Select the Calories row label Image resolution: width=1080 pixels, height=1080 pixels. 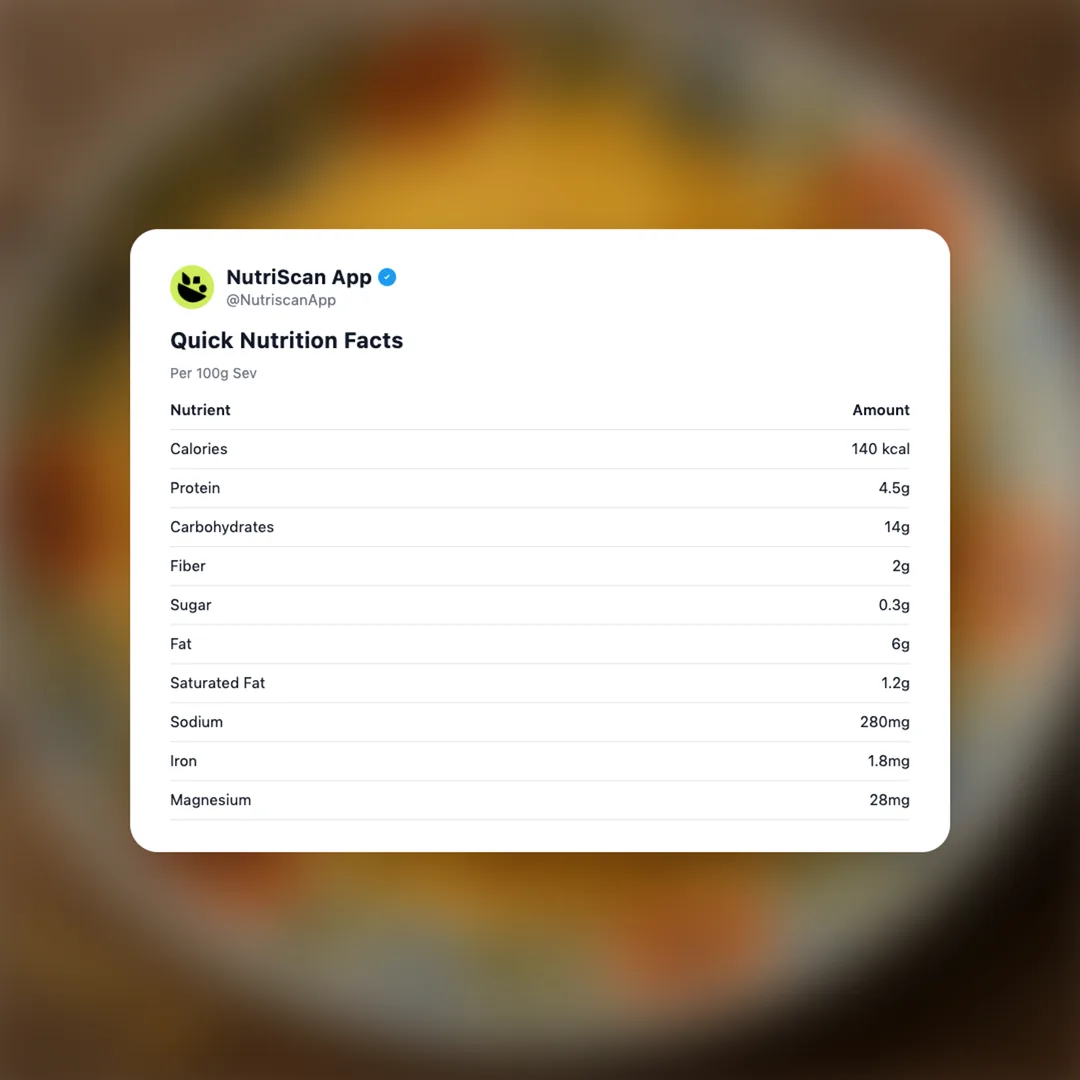[199, 449]
